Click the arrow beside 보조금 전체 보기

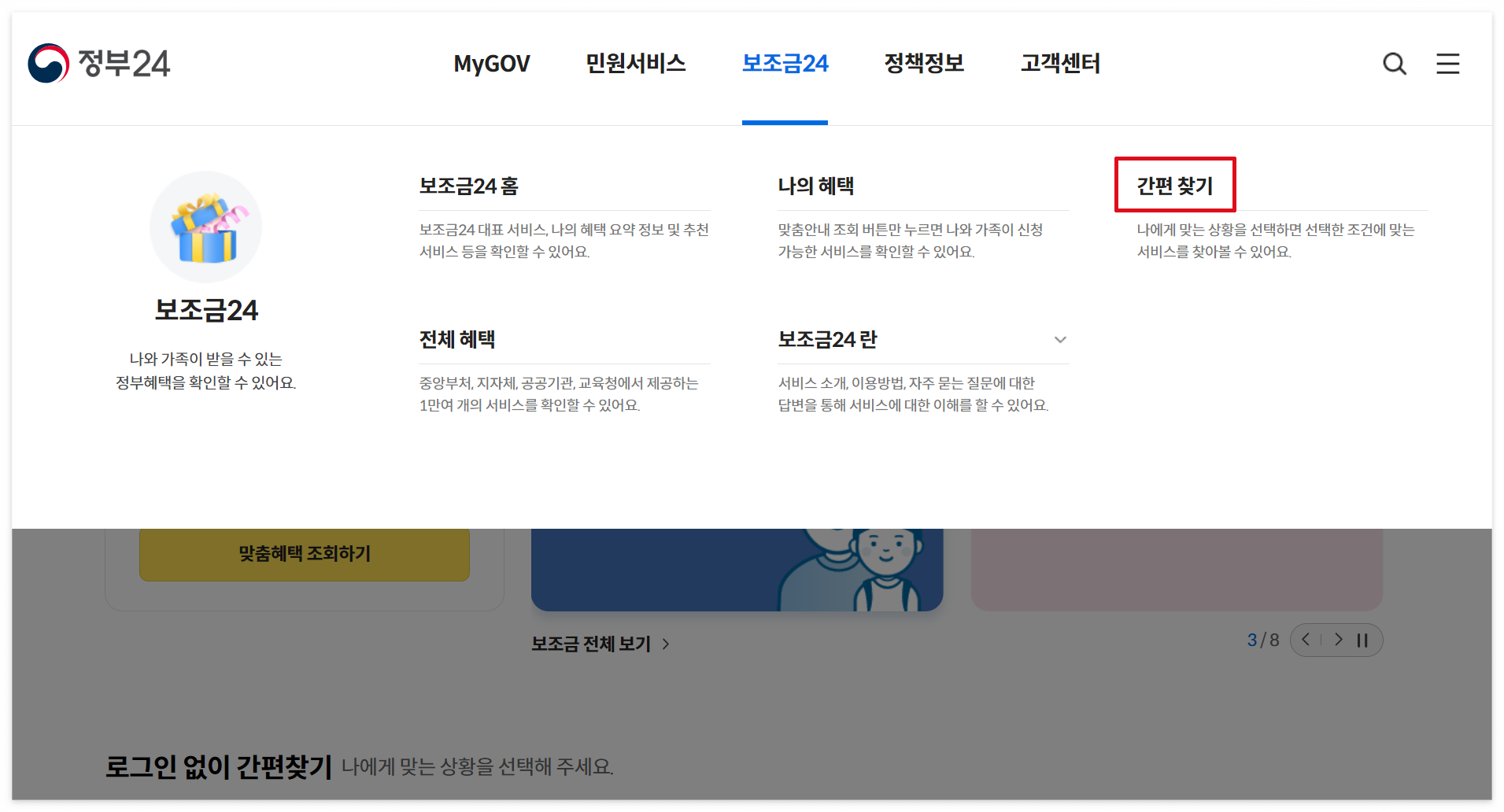(x=665, y=644)
